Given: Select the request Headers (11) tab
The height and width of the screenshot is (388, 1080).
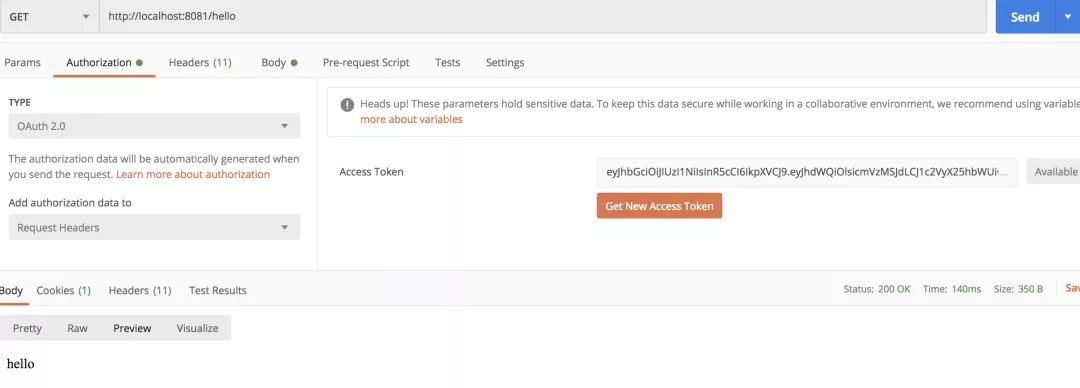Looking at the screenshot, I should point(200,62).
